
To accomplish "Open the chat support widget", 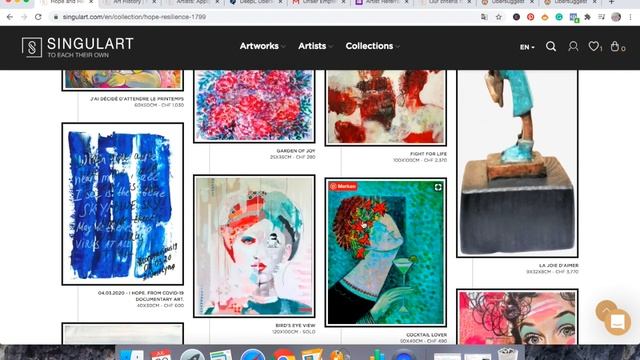I will click(617, 322).
